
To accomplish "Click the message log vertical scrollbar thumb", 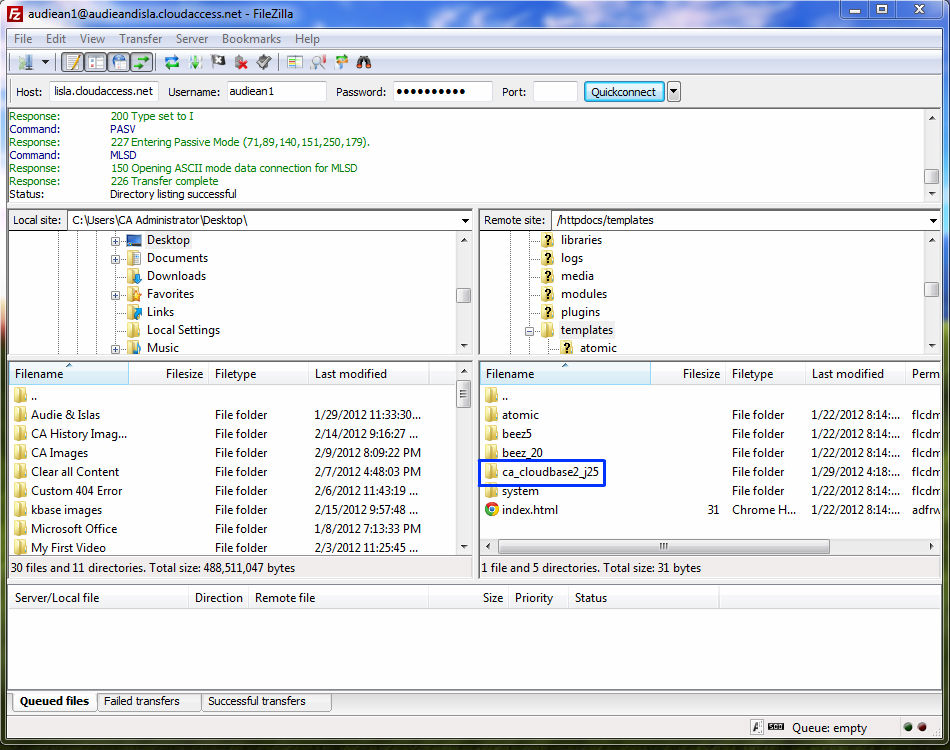I will (931, 176).
